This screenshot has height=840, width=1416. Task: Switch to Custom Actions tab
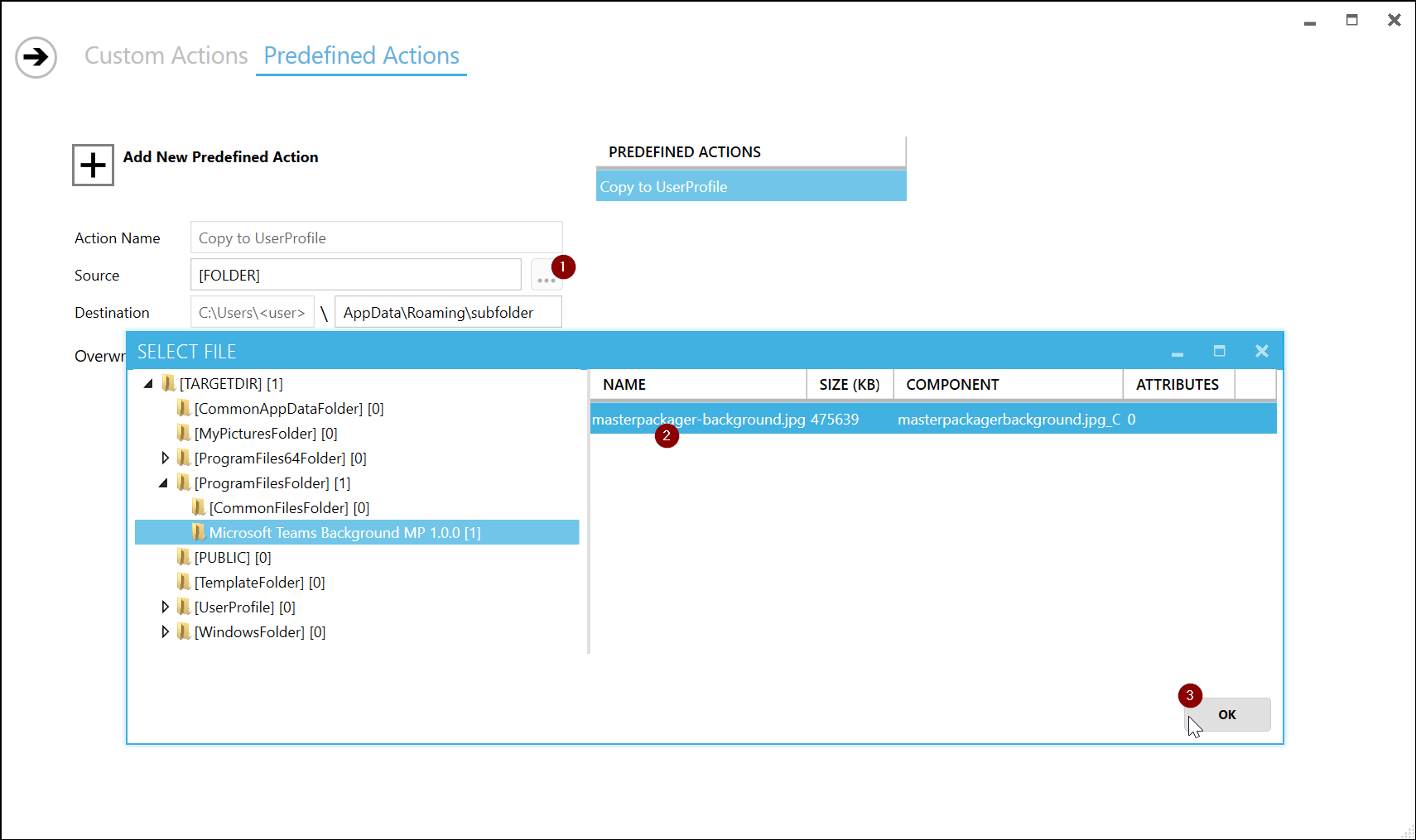click(x=166, y=55)
